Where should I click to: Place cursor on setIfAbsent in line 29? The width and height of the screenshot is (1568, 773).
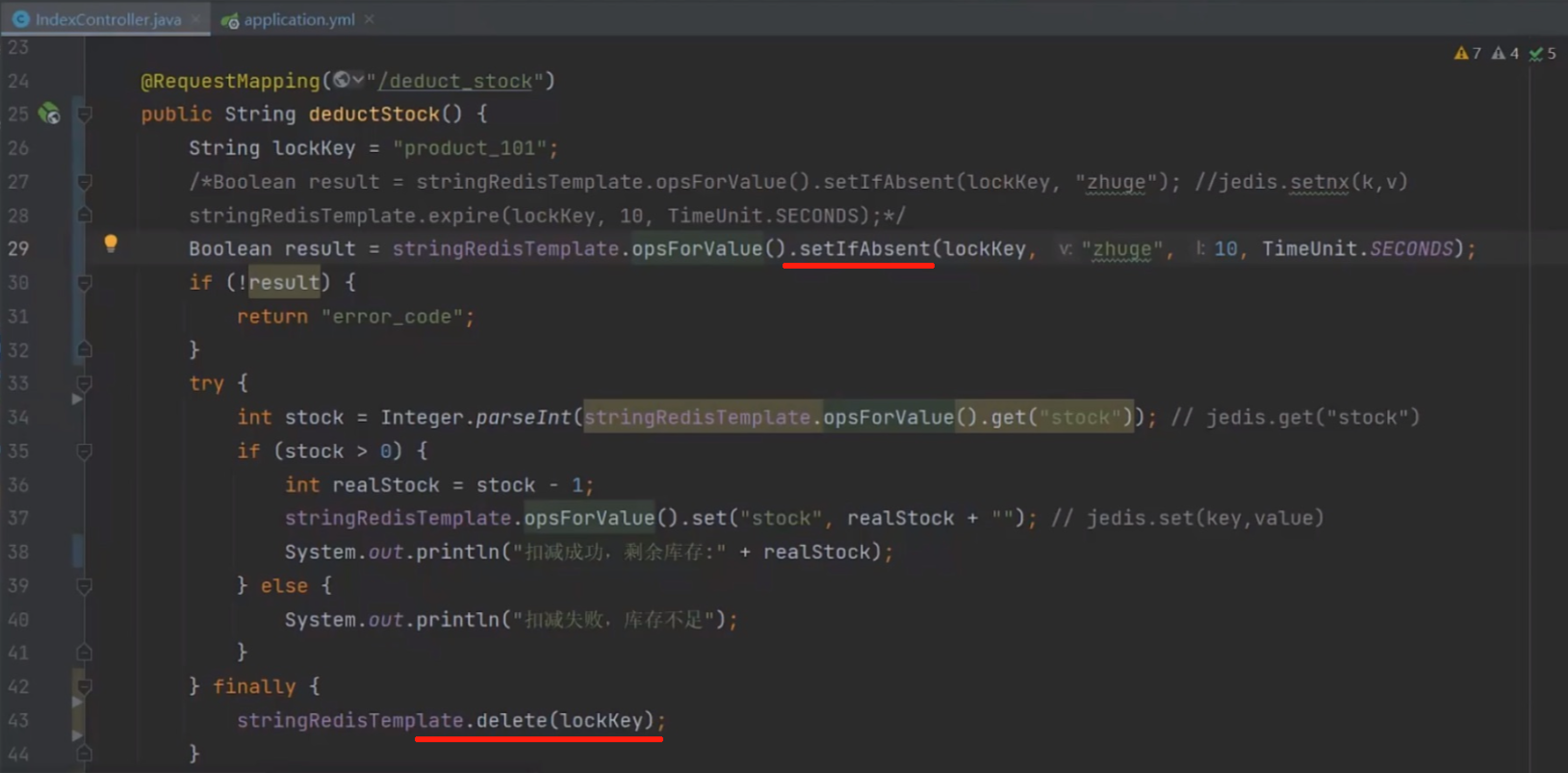click(x=864, y=248)
